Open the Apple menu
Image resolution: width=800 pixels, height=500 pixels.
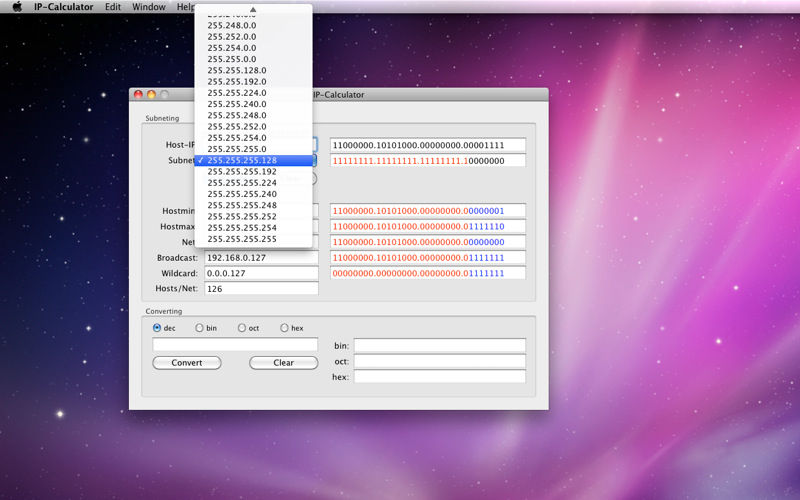(x=17, y=7)
